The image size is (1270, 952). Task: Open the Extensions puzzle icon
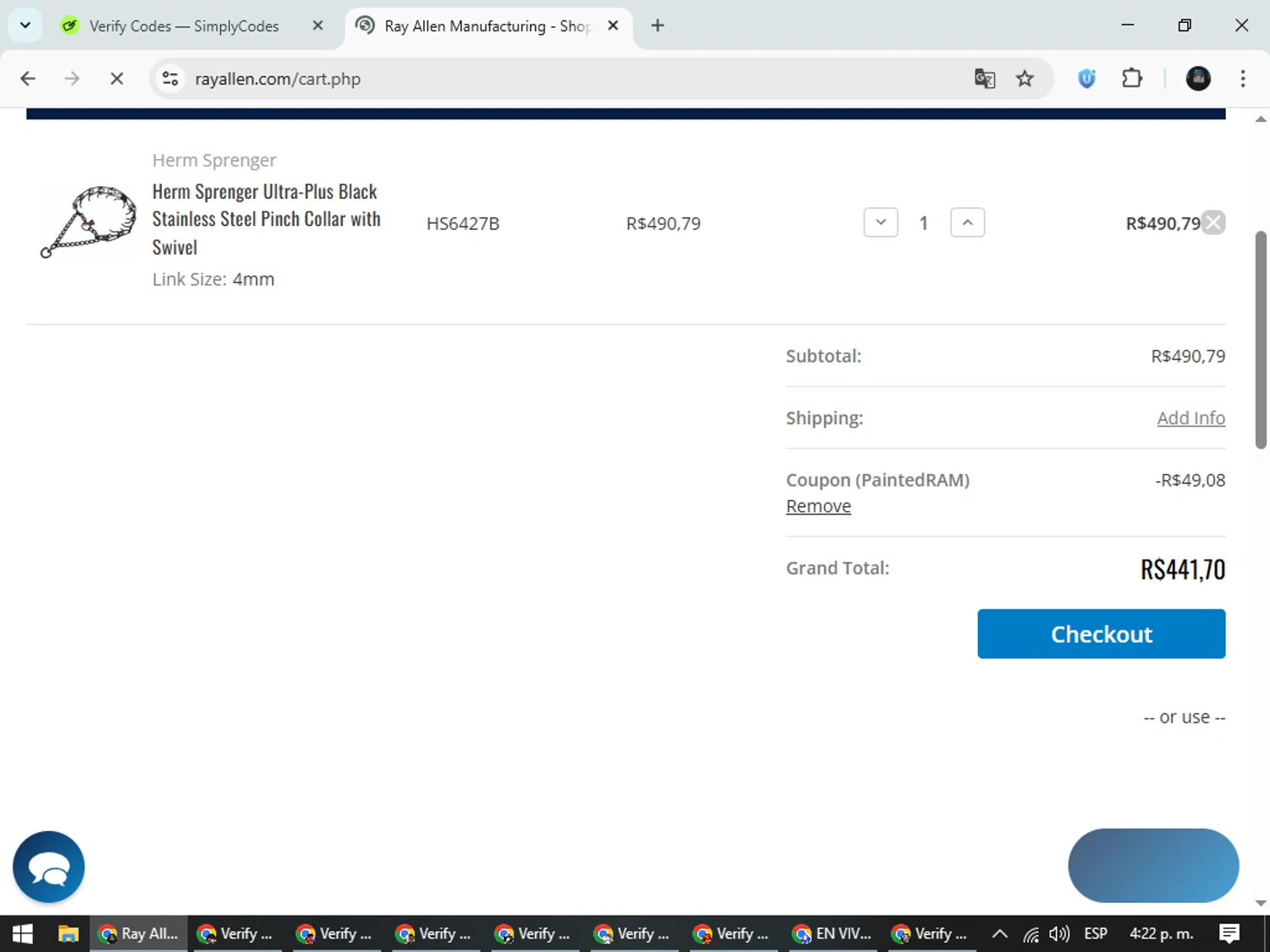(x=1132, y=79)
